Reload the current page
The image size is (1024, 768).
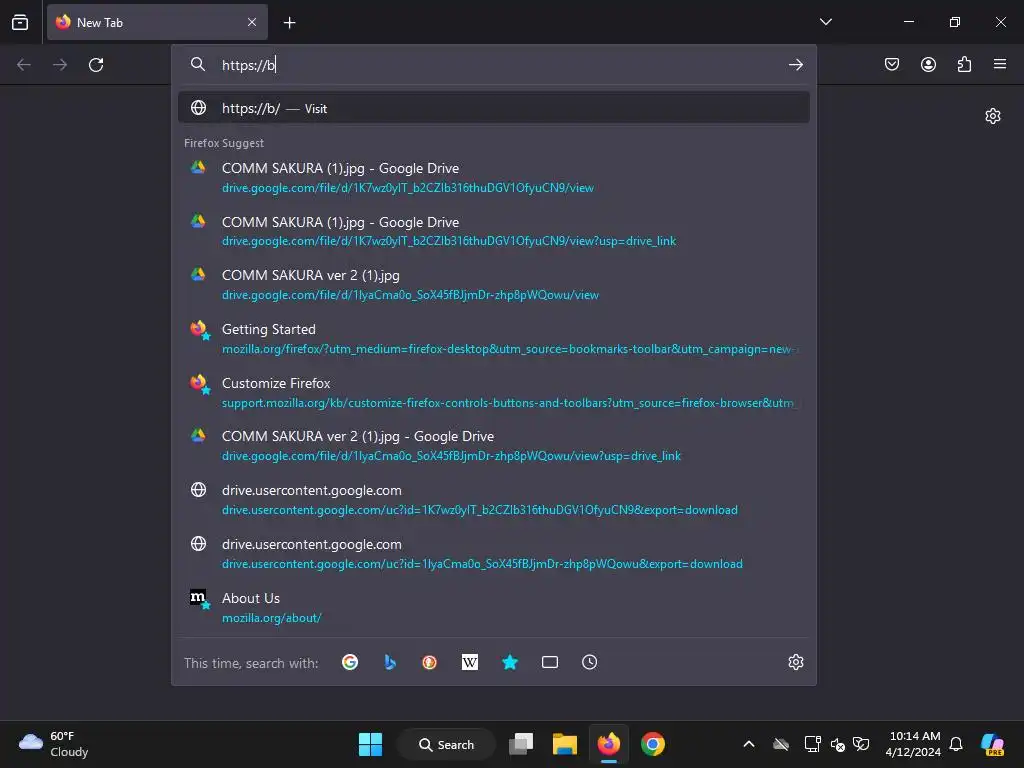[96, 65]
